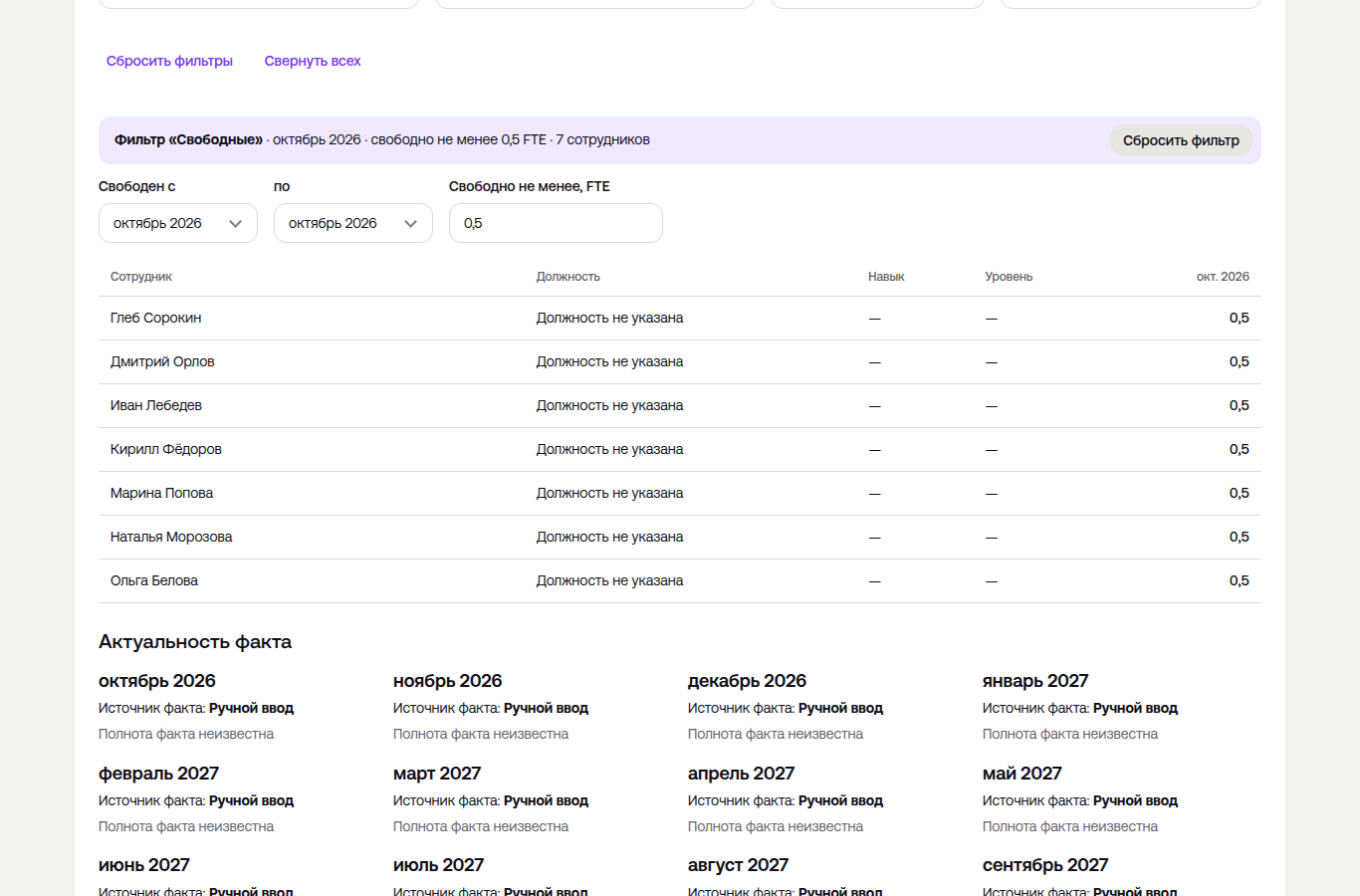The height and width of the screenshot is (896, 1360).
Task: Click the position cell for Глеб Сорокин
Action: [610, 319]
